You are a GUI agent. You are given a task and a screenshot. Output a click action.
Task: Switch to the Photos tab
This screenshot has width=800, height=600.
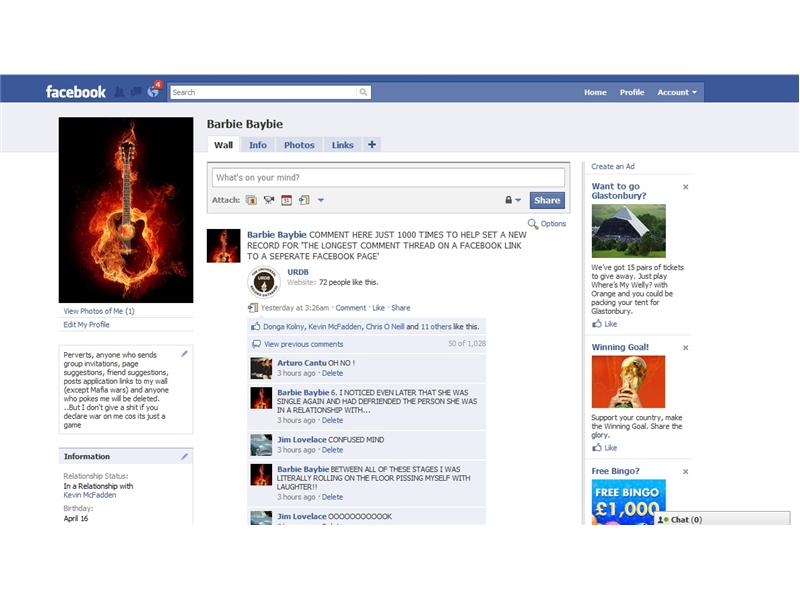point(300,145)
